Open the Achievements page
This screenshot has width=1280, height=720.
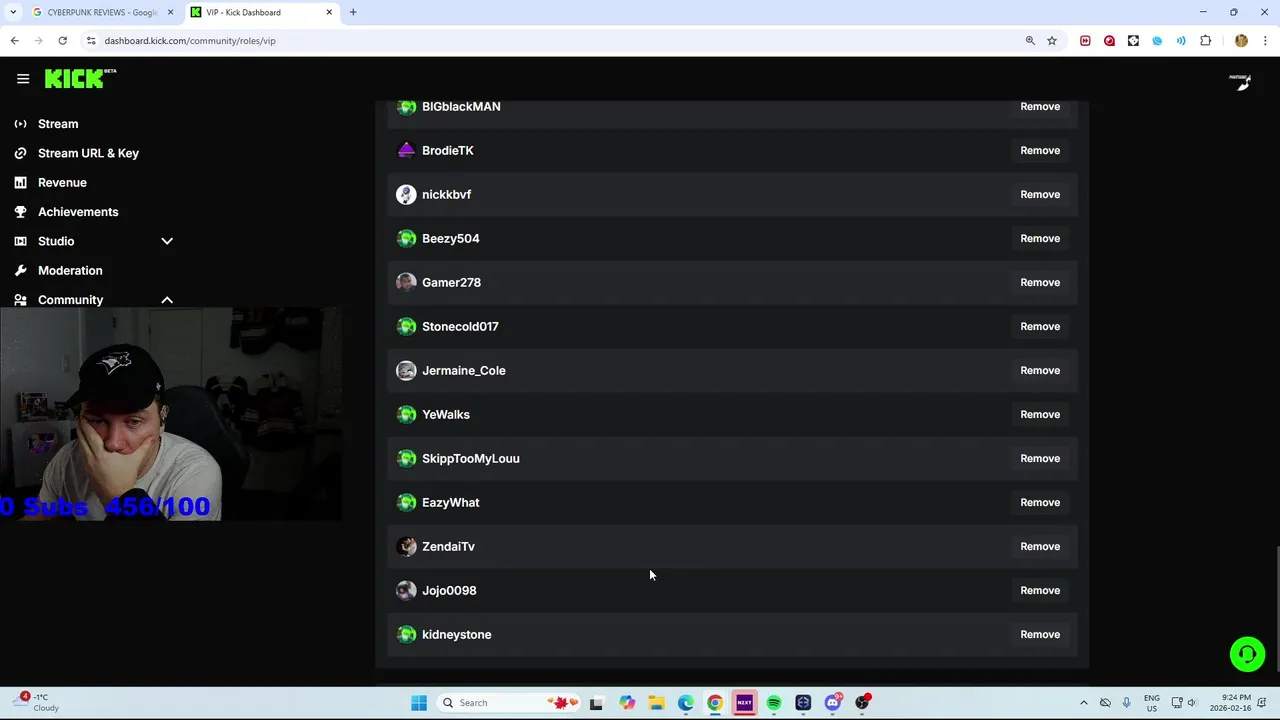click(x=78, y=212)
